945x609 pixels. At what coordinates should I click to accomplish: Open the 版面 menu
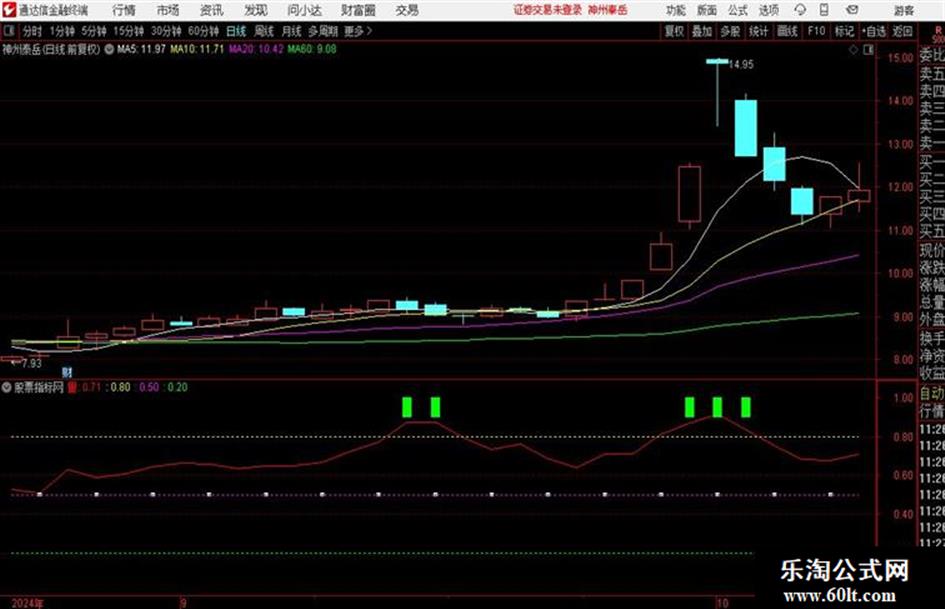click(707, 10)
